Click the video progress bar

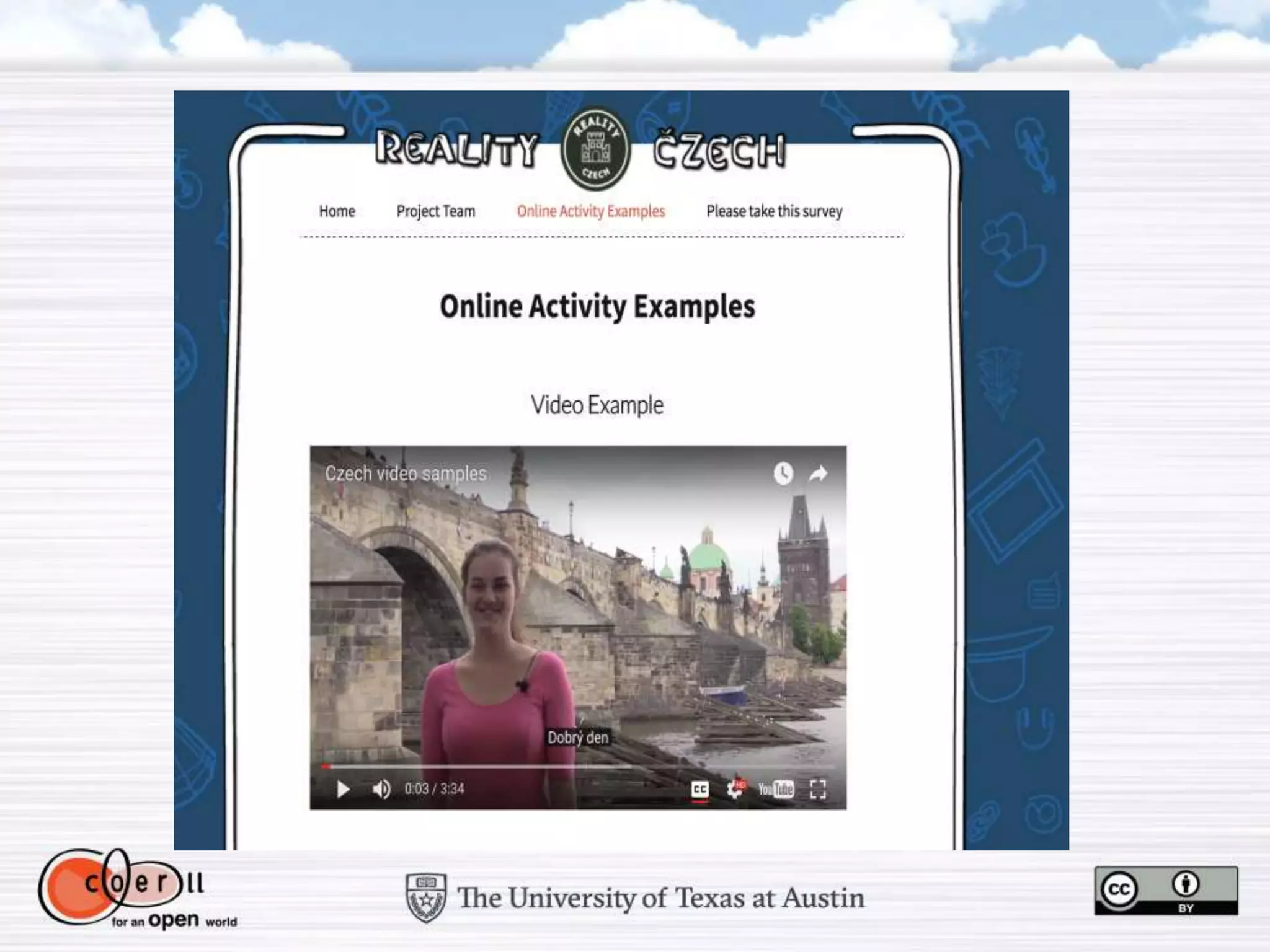point(577,767)
